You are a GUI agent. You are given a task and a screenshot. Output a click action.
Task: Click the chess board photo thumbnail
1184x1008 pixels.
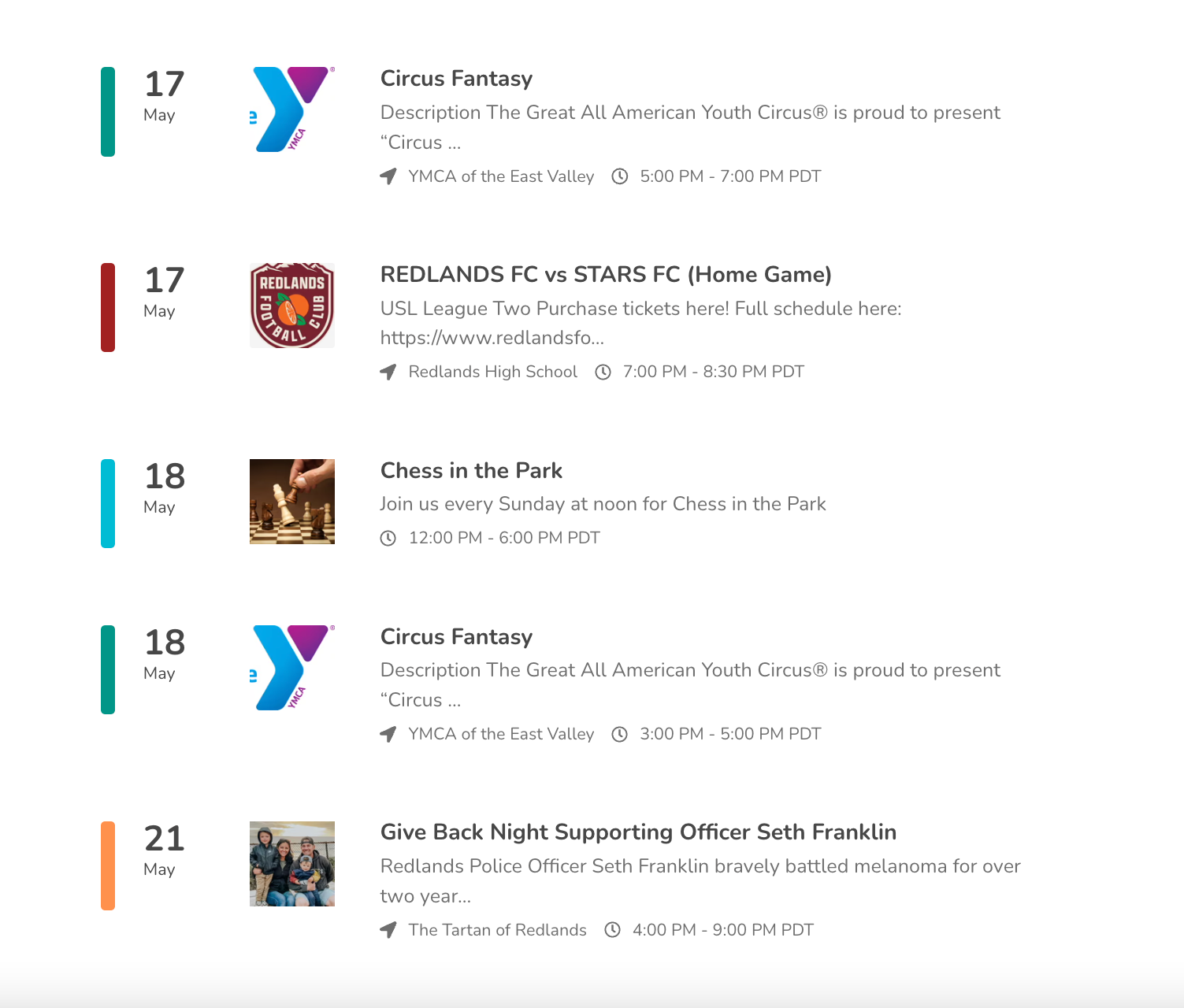[x=292, y=502]
